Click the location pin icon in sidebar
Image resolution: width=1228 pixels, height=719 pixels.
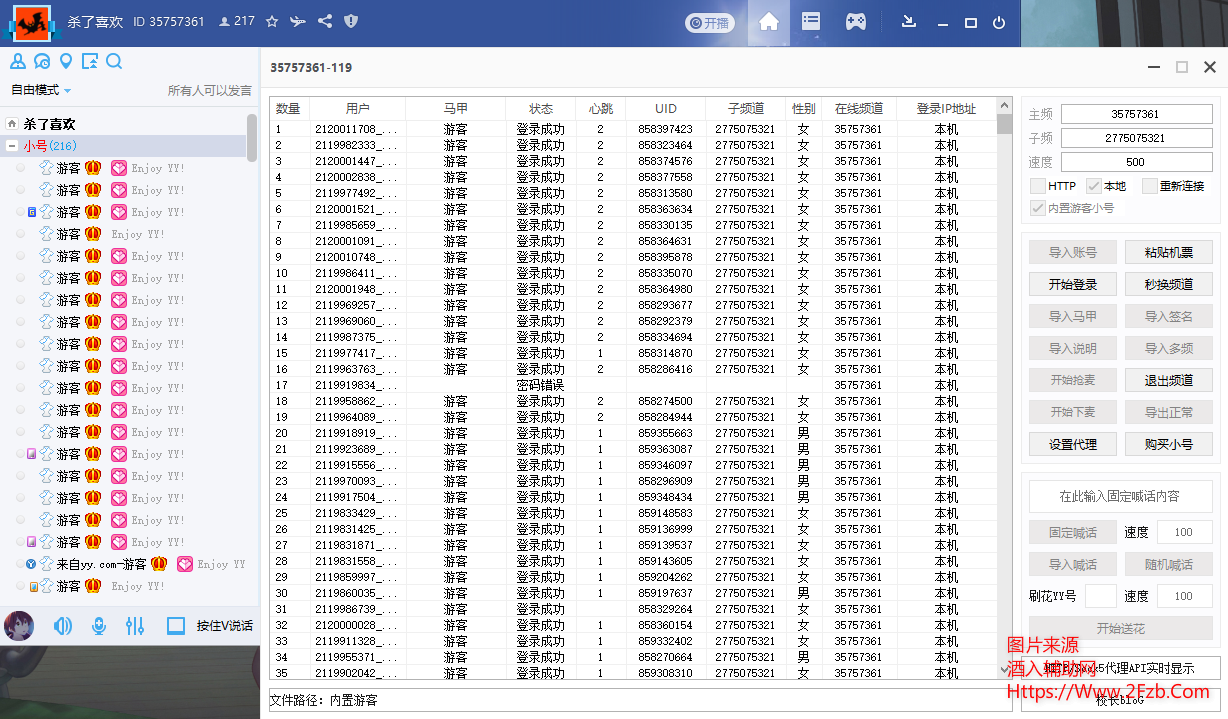(66, 62)
